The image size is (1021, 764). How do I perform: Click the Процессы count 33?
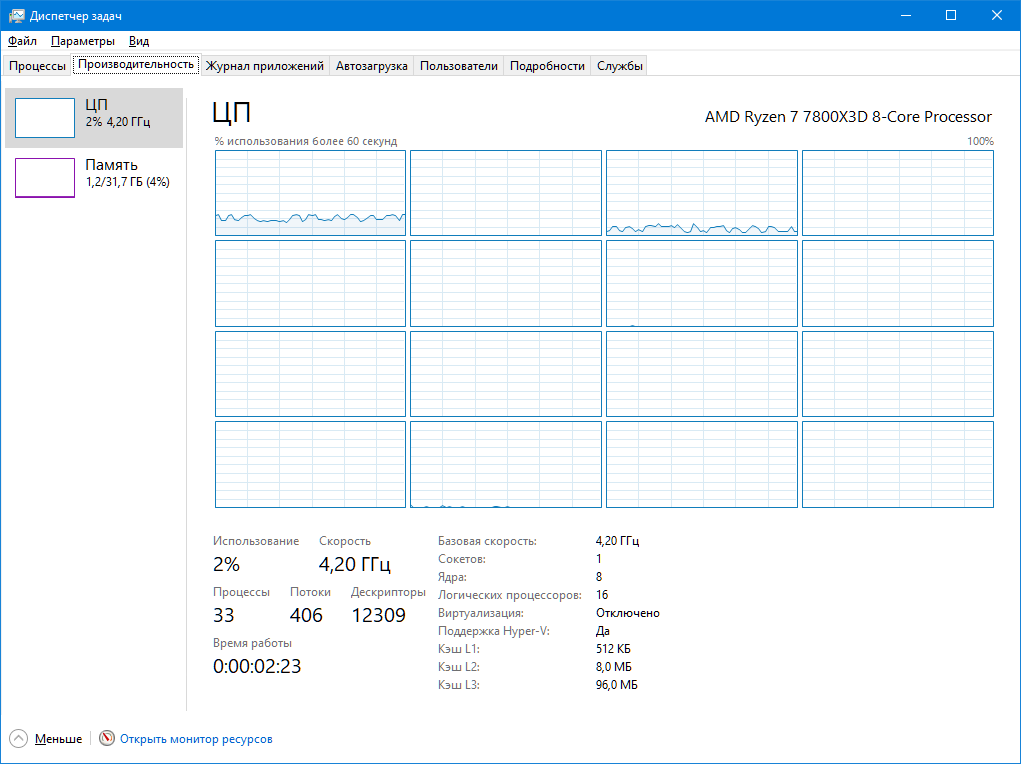[223, 615]
